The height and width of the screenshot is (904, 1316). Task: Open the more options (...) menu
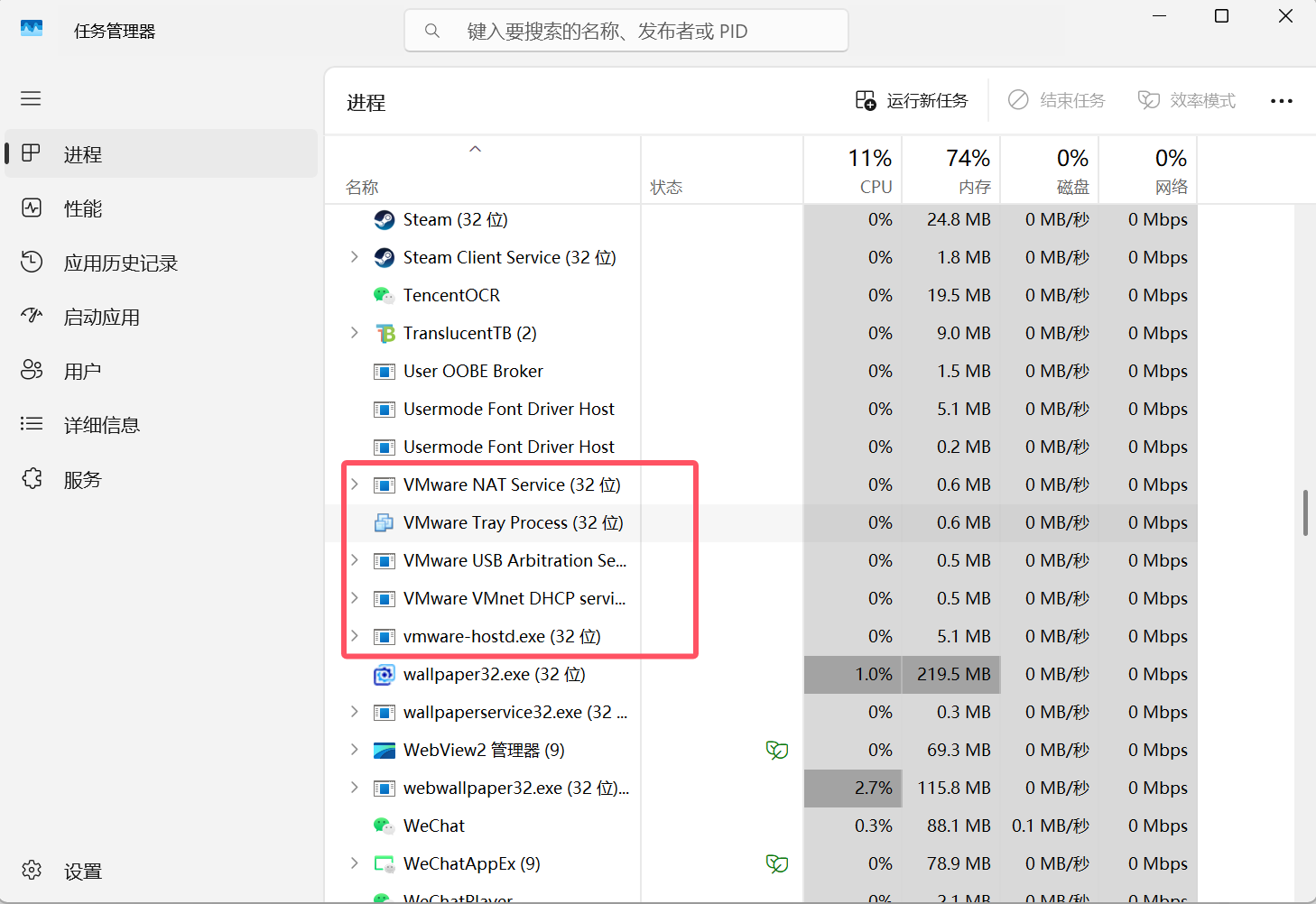(x=1282, y=100)
